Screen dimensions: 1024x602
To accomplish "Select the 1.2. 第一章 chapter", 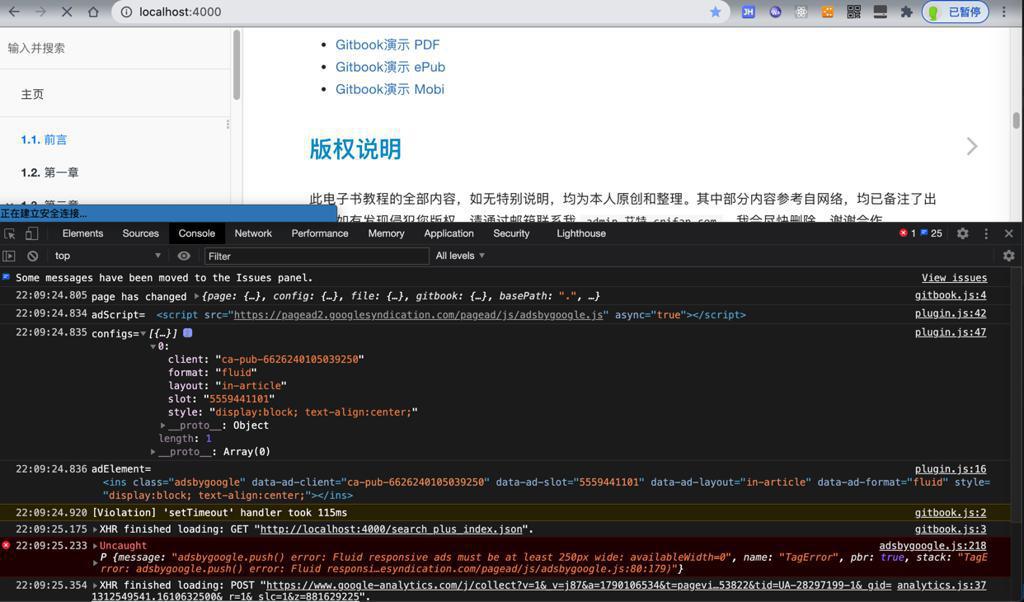I will 50,172.
